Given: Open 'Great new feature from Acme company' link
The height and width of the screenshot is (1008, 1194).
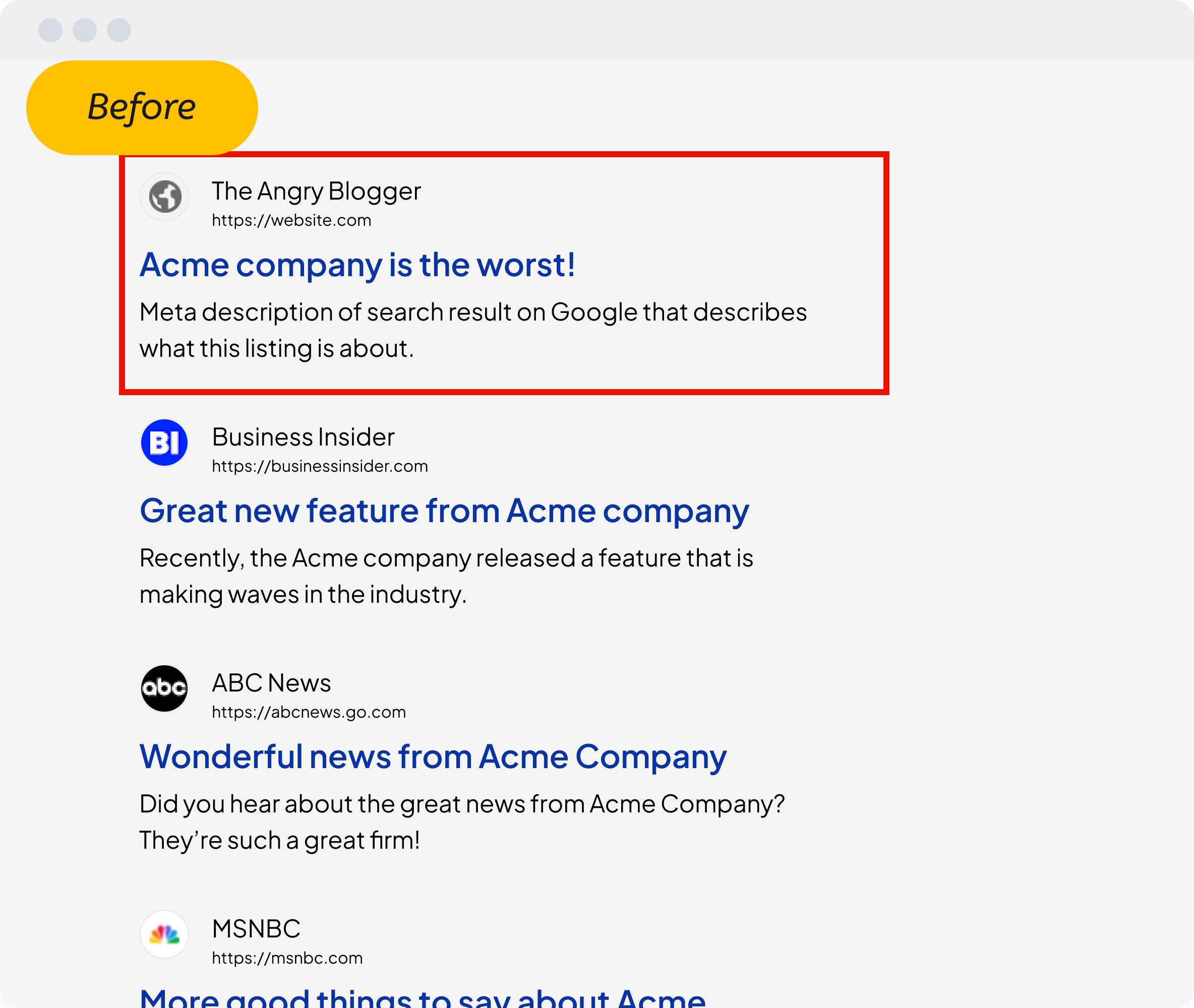Looking at the screenshot, I should tap(444, 511).
